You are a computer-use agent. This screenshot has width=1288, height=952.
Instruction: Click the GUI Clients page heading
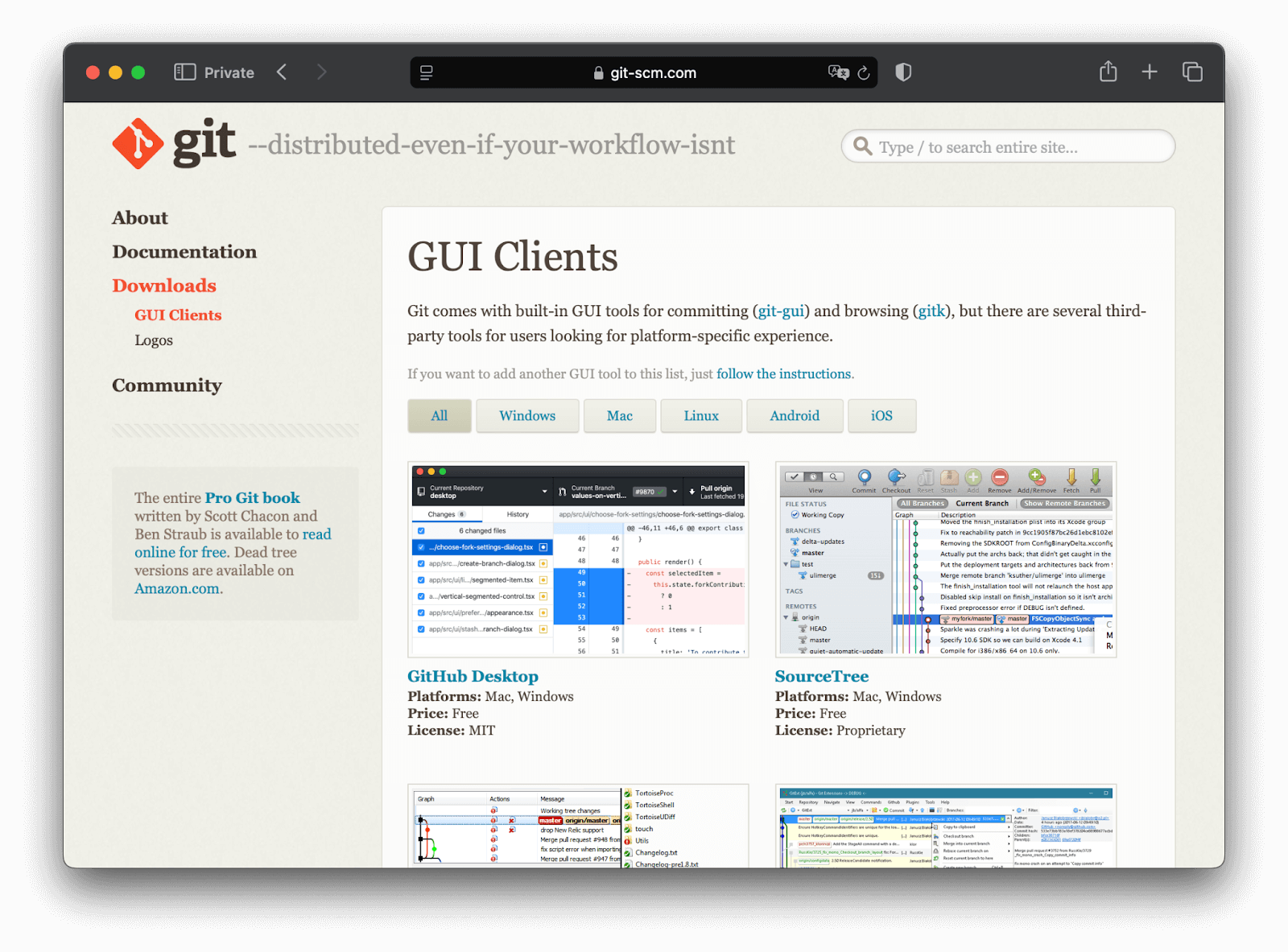point(513,257)
